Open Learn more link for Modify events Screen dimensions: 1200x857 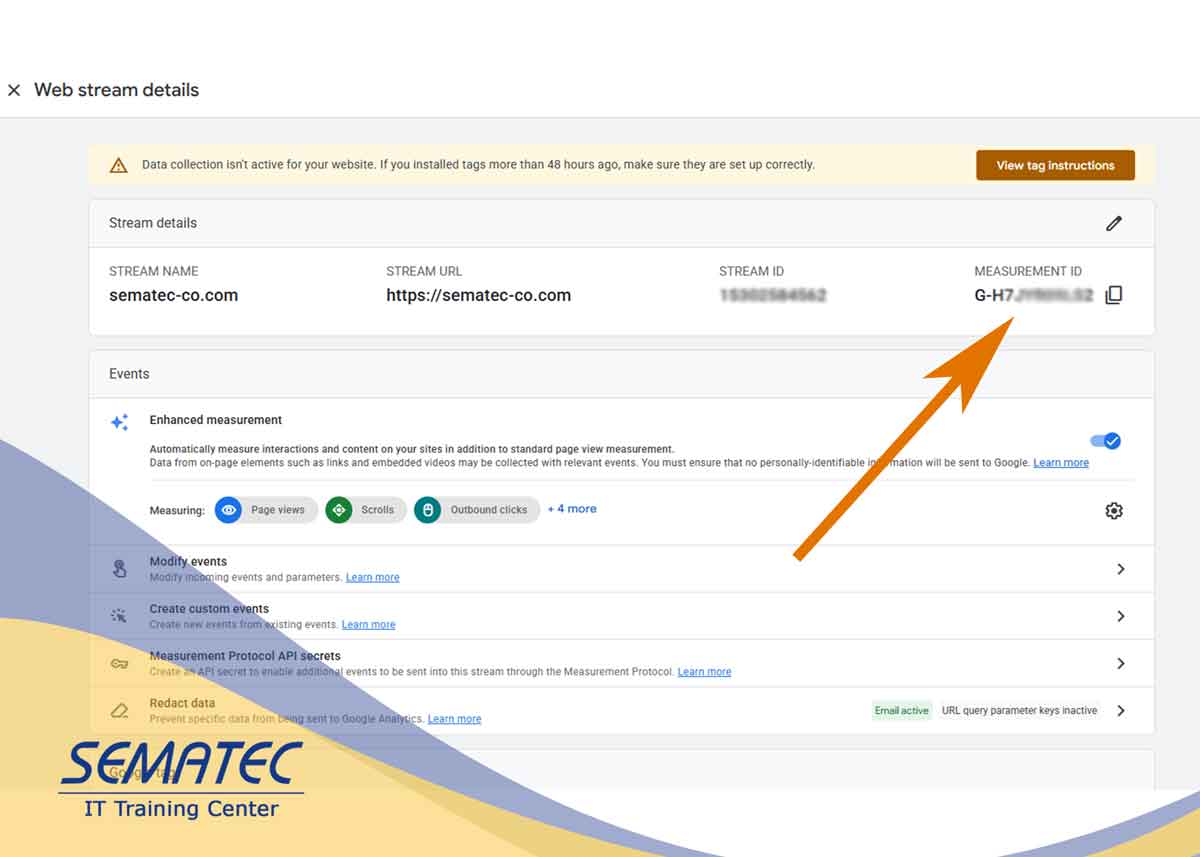[x=373, y=578]
